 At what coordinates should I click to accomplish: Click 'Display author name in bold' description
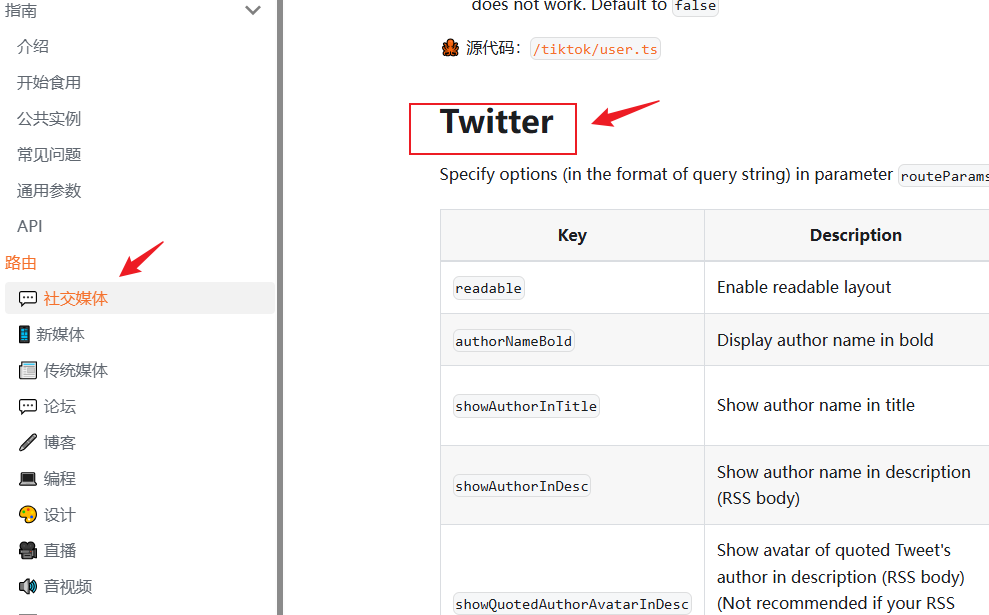[x=825, y=341]
